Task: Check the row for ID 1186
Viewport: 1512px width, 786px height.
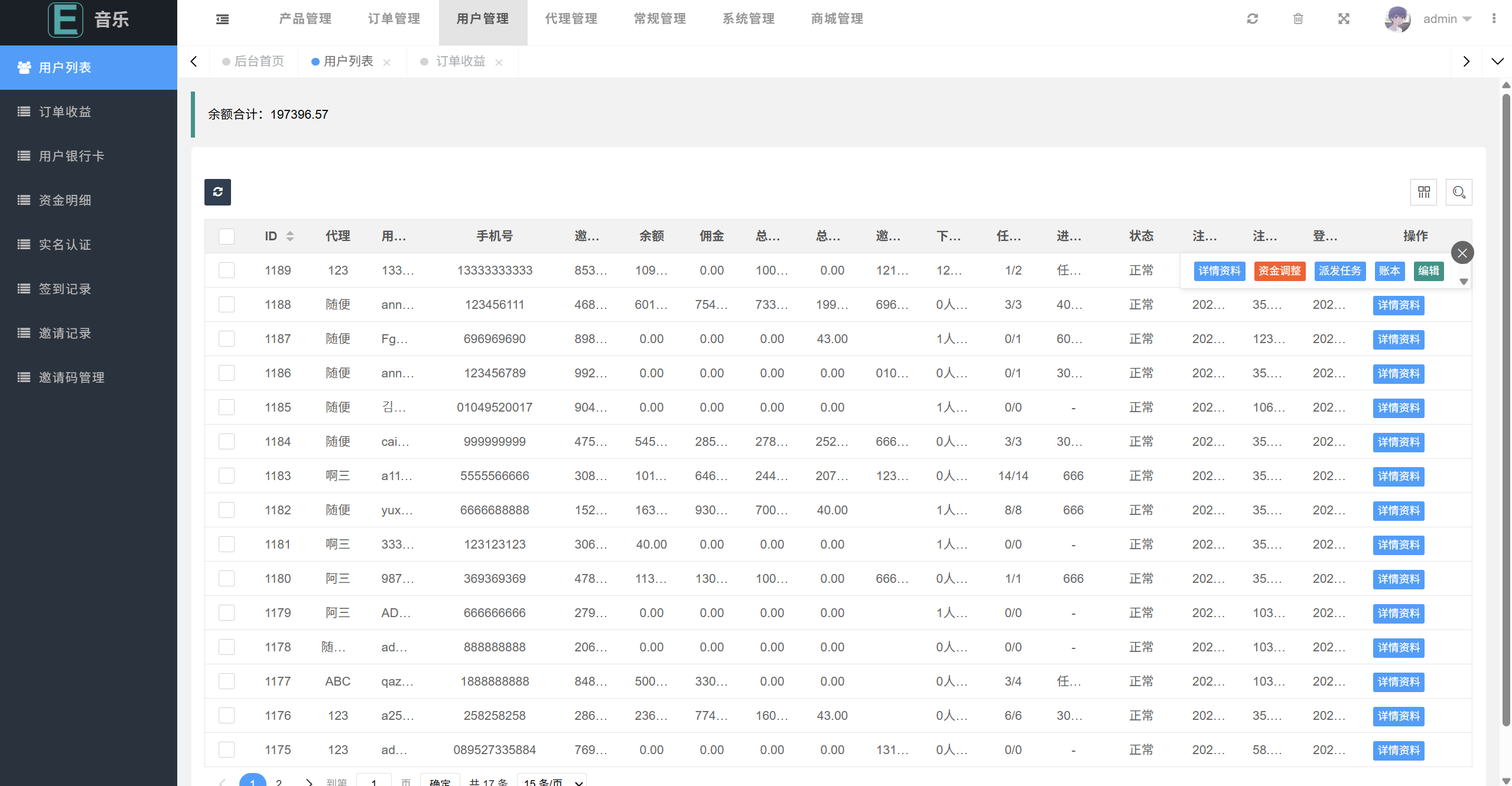Action: [226, 373]
